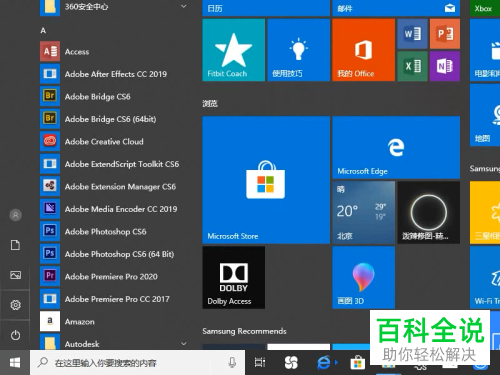Open the Microsoft Edge tile
Viewport: 500px width, 375px height.
(x=396, y=147)
